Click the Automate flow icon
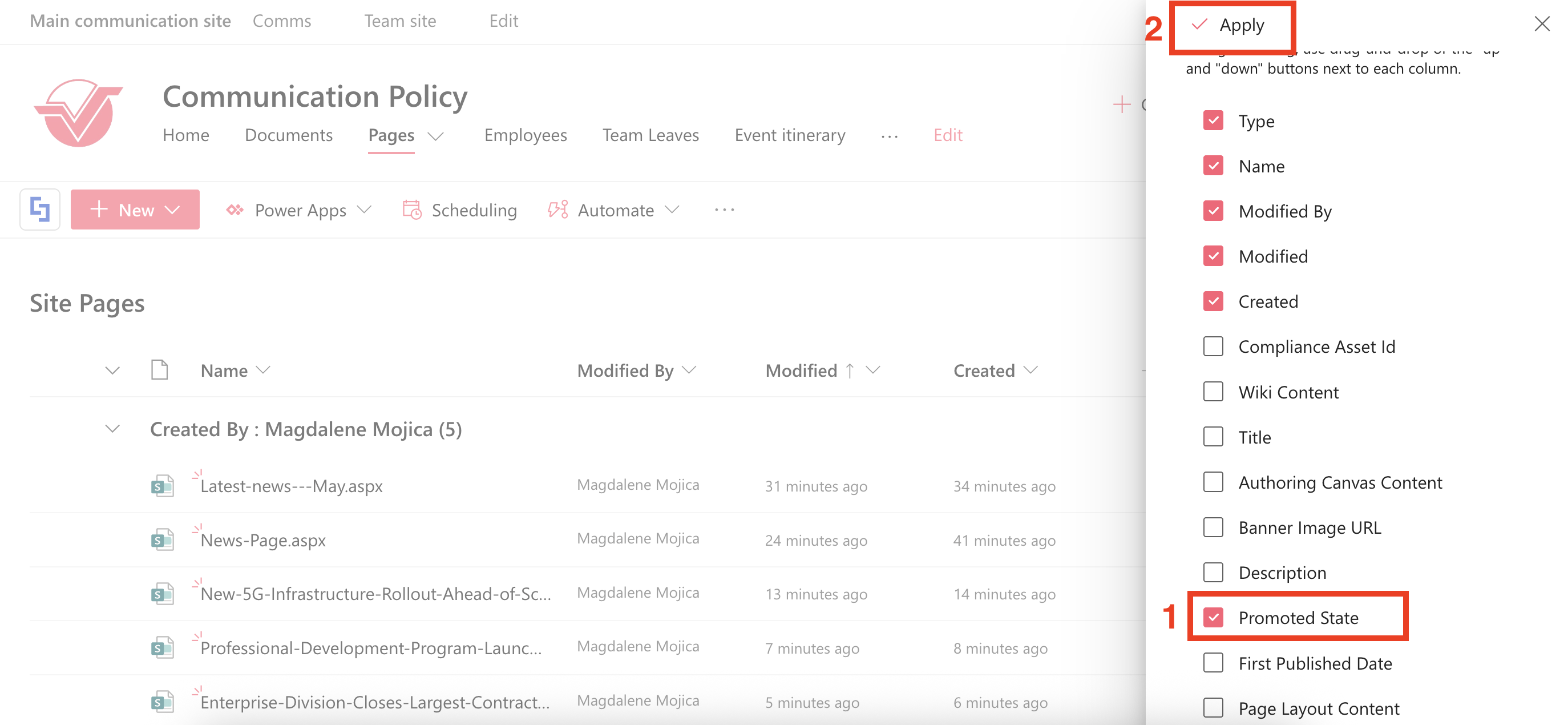Viewport: 1568px width, 725px height. click(557, 210)
